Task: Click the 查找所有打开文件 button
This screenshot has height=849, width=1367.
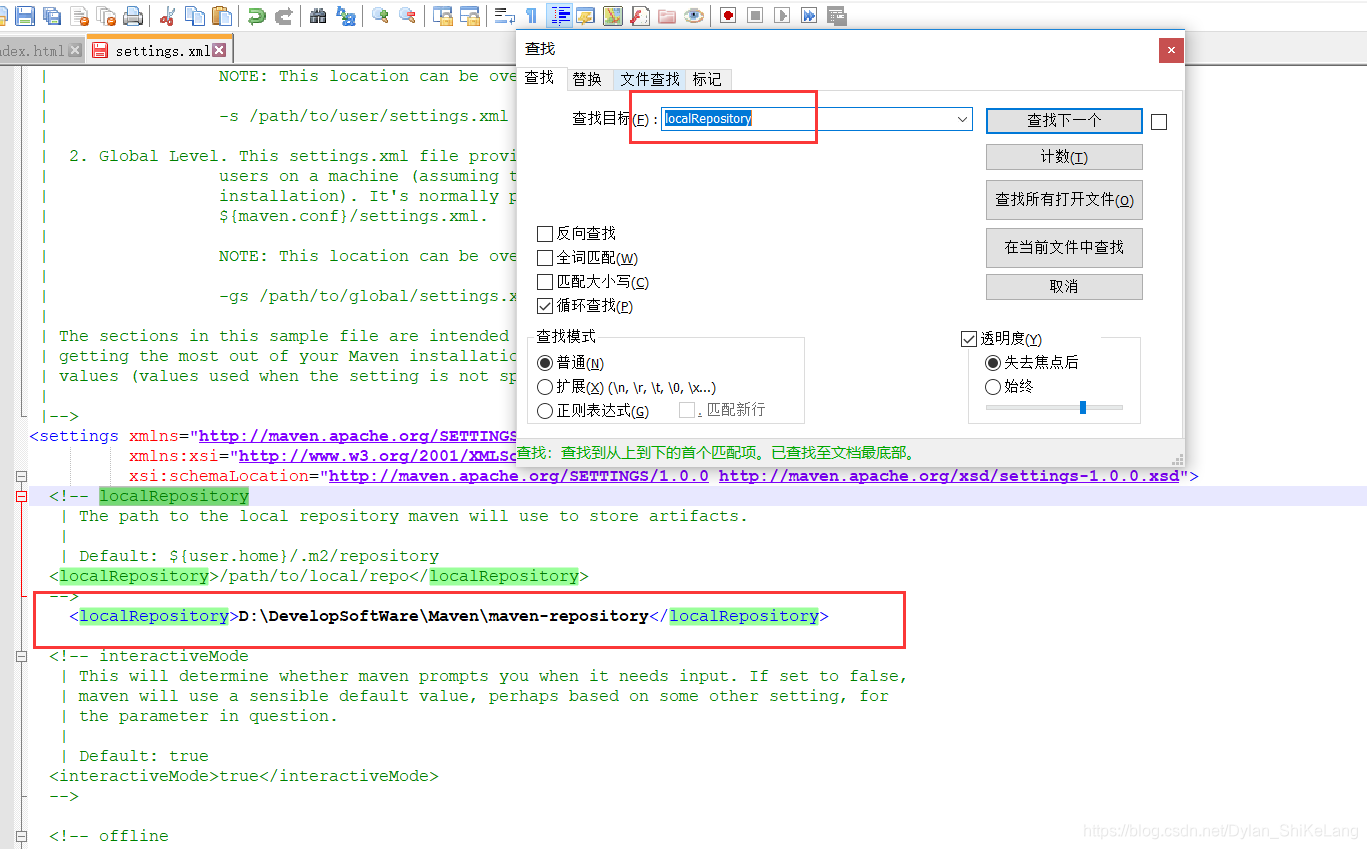Action: pos(1064,200)
